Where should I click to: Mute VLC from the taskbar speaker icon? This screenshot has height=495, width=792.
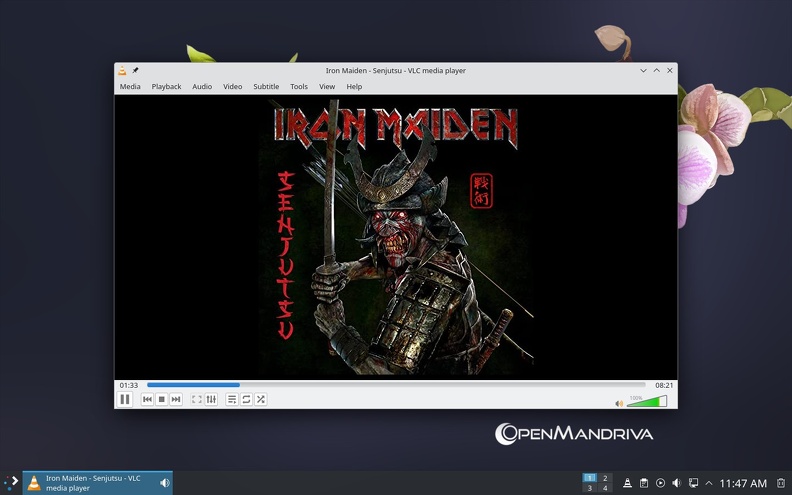tap(165, 483)
